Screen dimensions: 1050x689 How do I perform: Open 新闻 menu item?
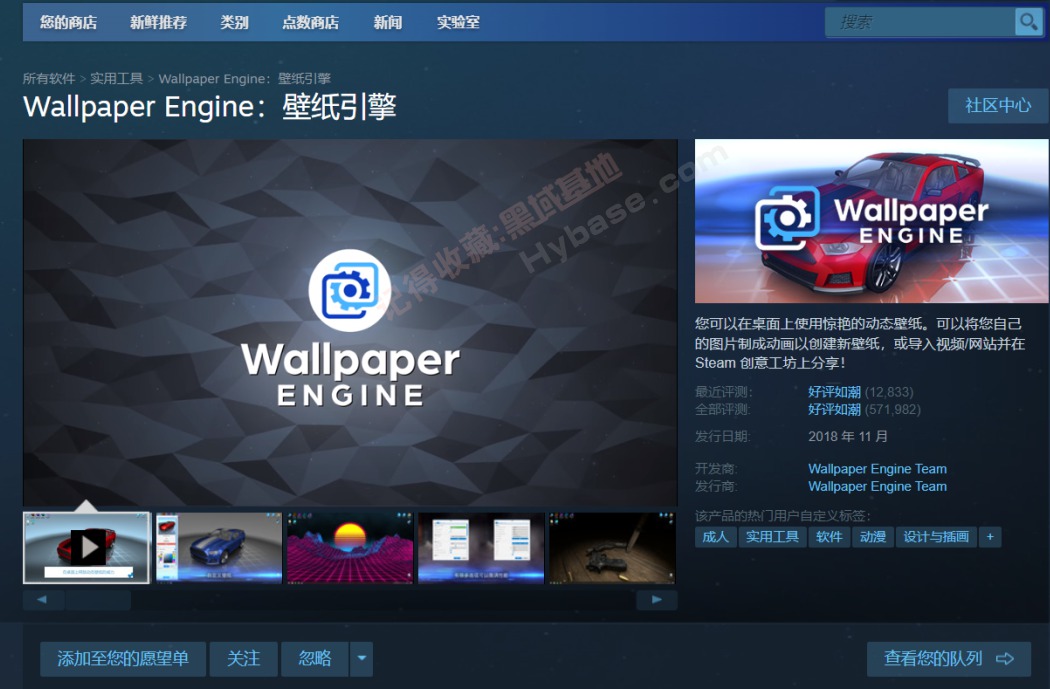(388, 22)
